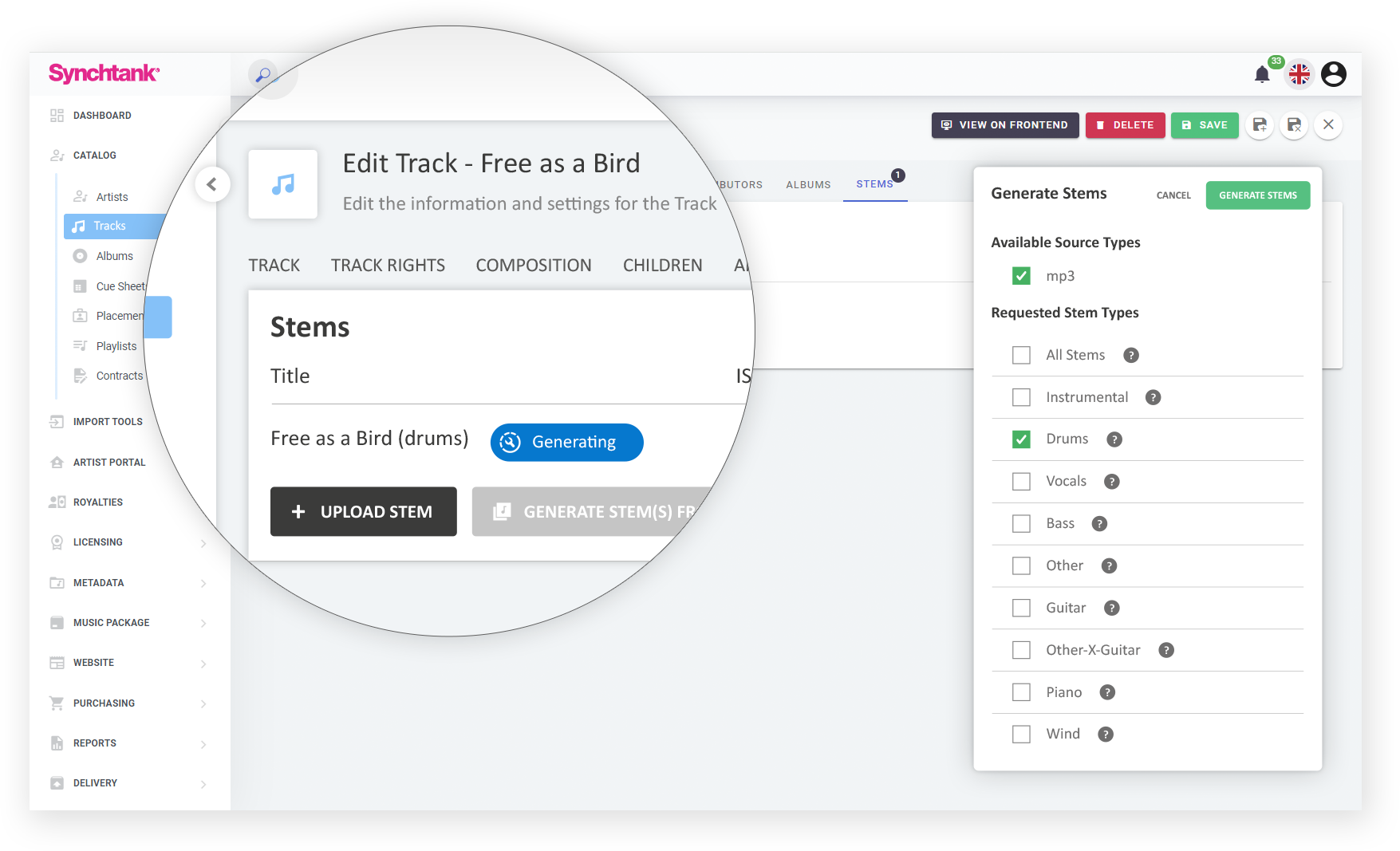Check the Wind checkbox
Screen dimensions: 1400x851
coord(1021,735)
